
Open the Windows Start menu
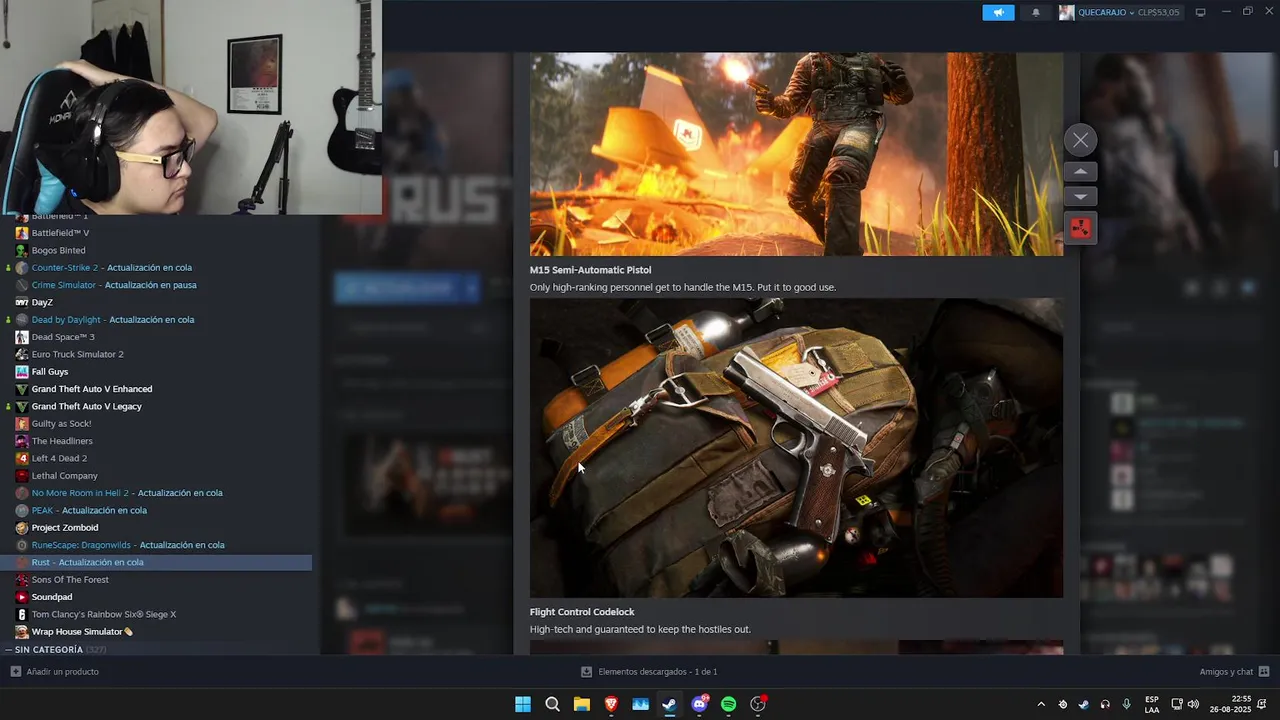coord(523,704)
